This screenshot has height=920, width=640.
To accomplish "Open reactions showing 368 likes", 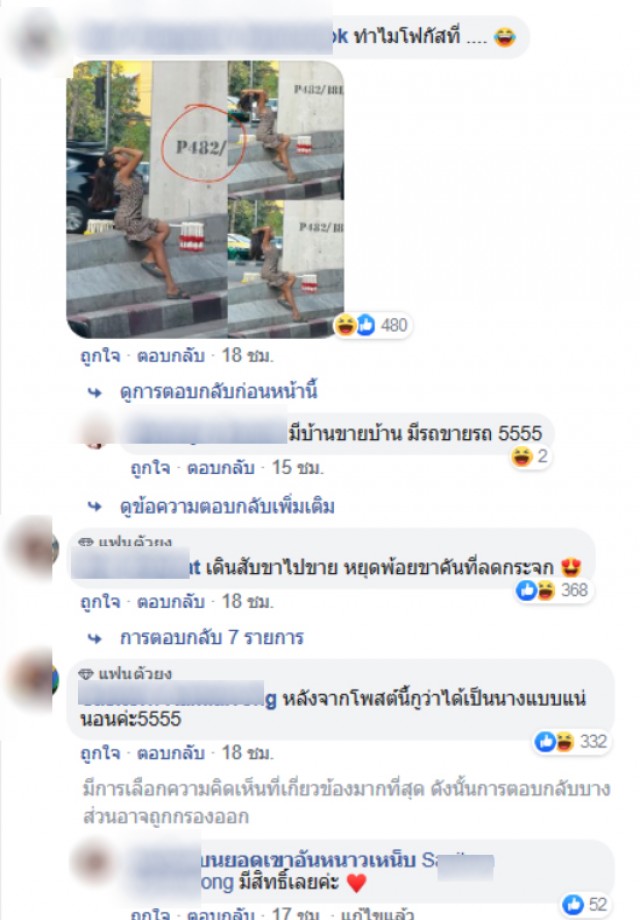I will coord(554,590).
